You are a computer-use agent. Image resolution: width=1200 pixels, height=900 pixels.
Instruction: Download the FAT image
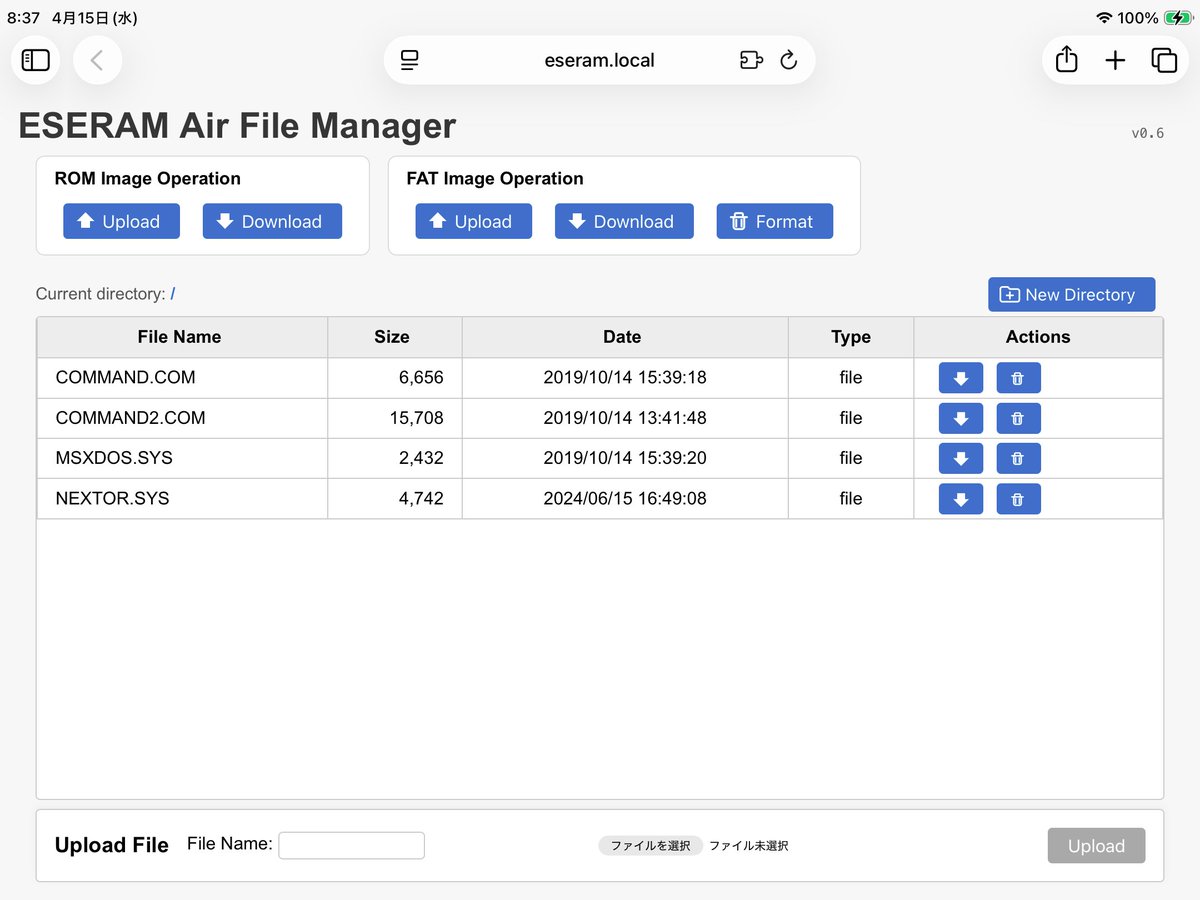pyautogui.click(x=624, y=221)
